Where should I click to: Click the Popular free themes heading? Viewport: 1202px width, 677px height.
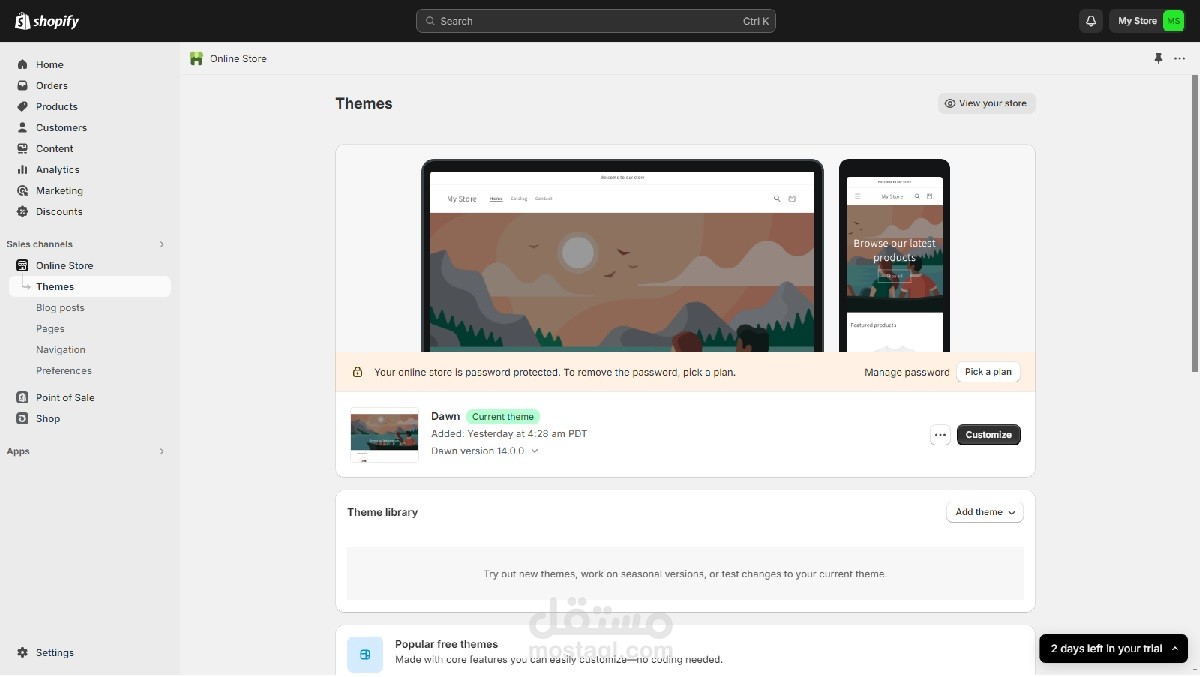[446, 645]
